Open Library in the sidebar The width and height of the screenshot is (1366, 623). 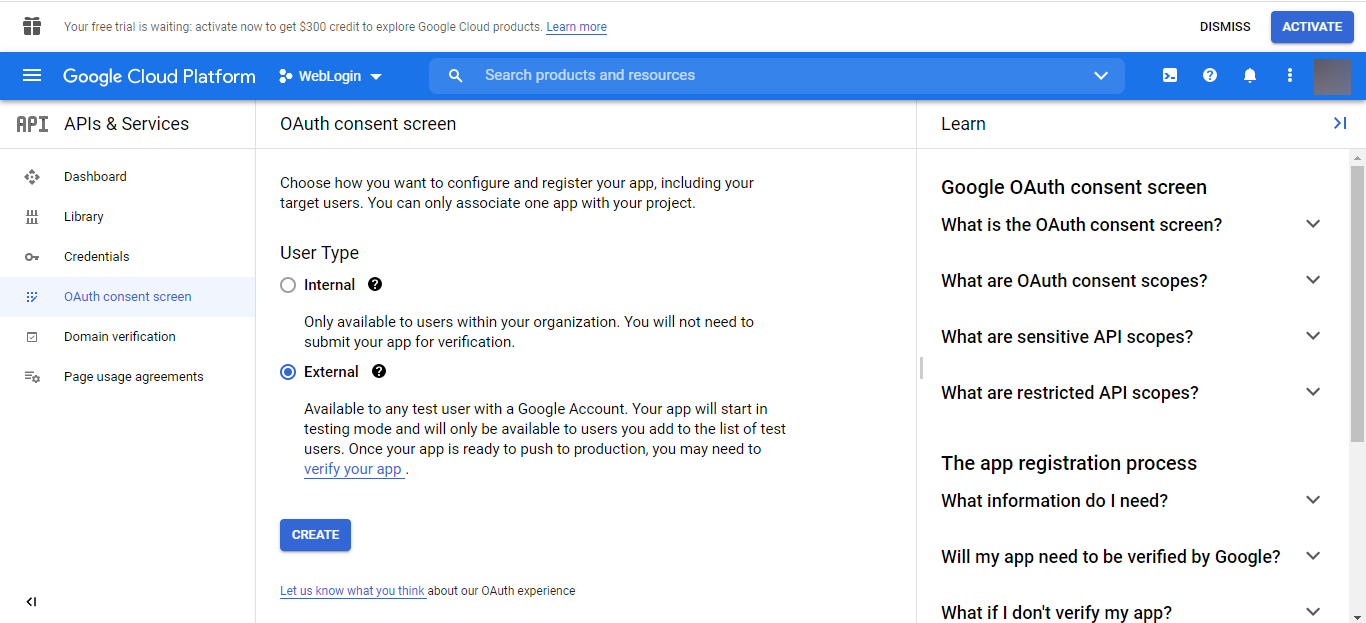click(127, 217)
